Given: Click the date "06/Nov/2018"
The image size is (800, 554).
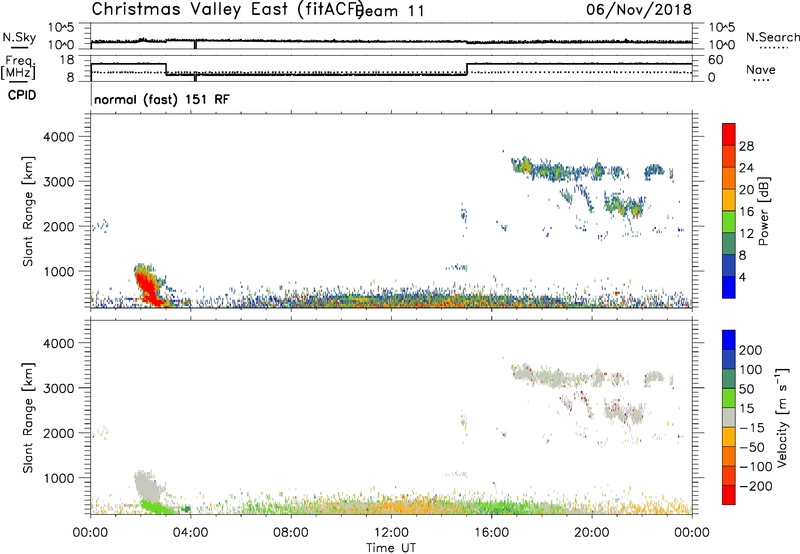Looking at the screenshot, I should tap(639, 9).
